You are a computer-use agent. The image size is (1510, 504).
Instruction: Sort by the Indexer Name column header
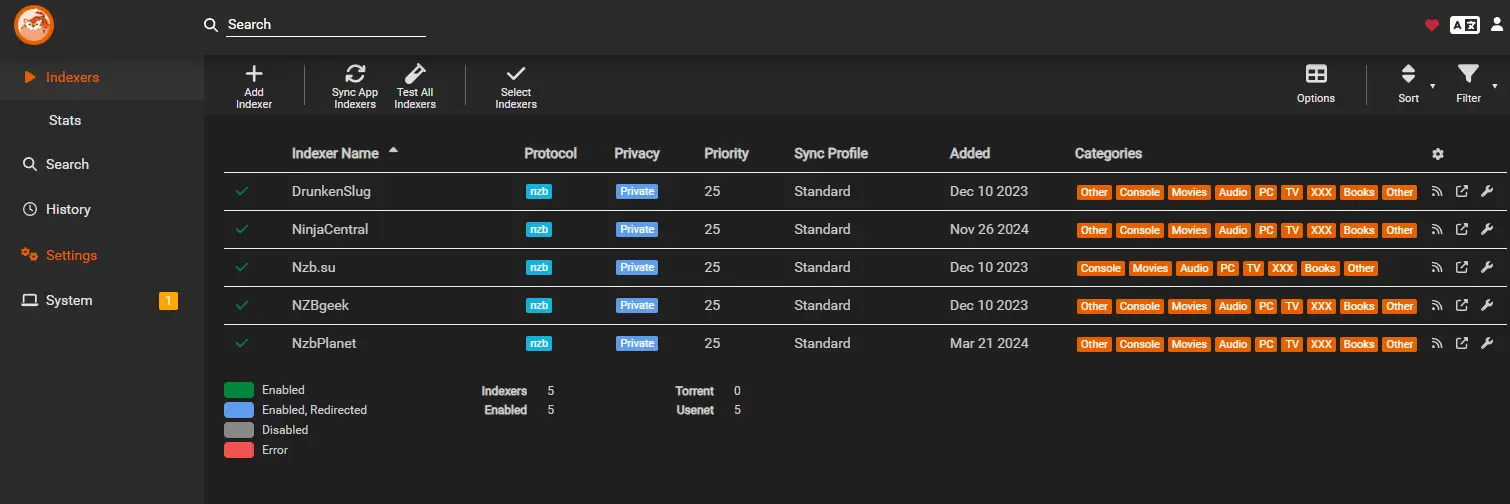tap(335, 153)
